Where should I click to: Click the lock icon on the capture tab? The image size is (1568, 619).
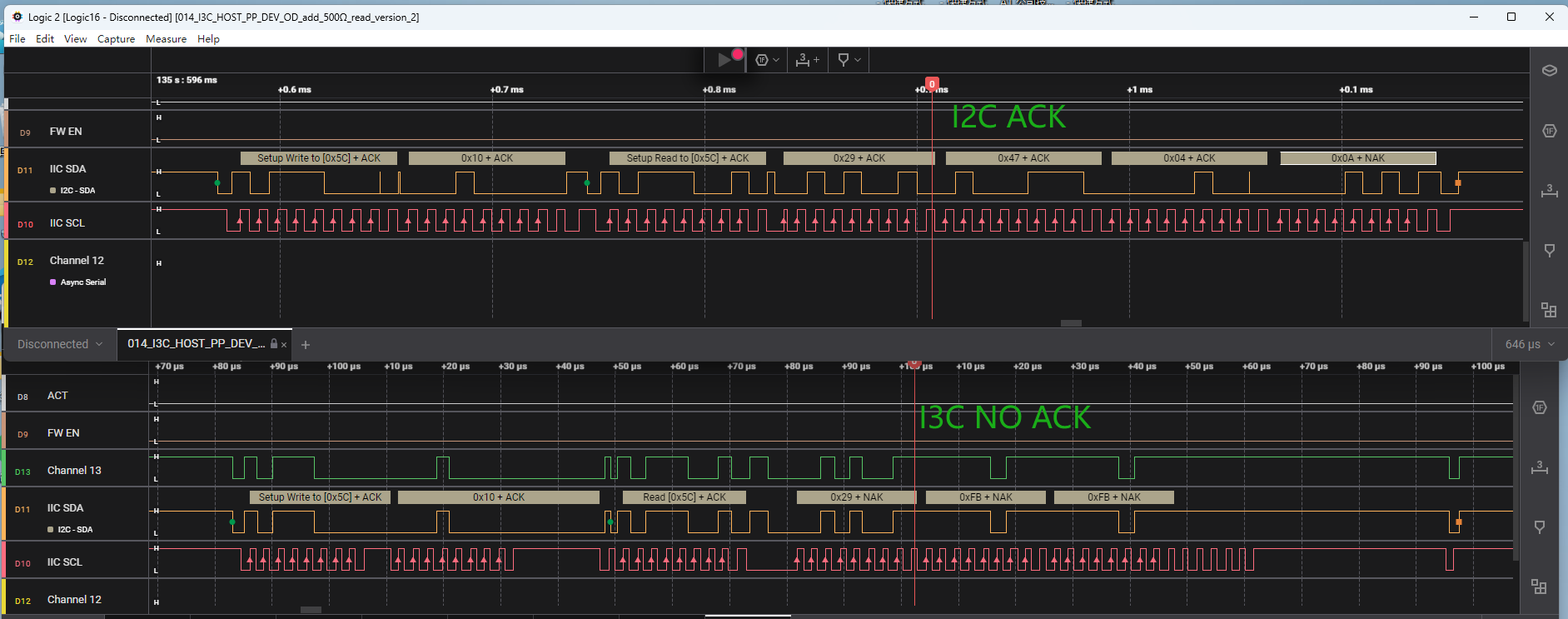point(274,343)
